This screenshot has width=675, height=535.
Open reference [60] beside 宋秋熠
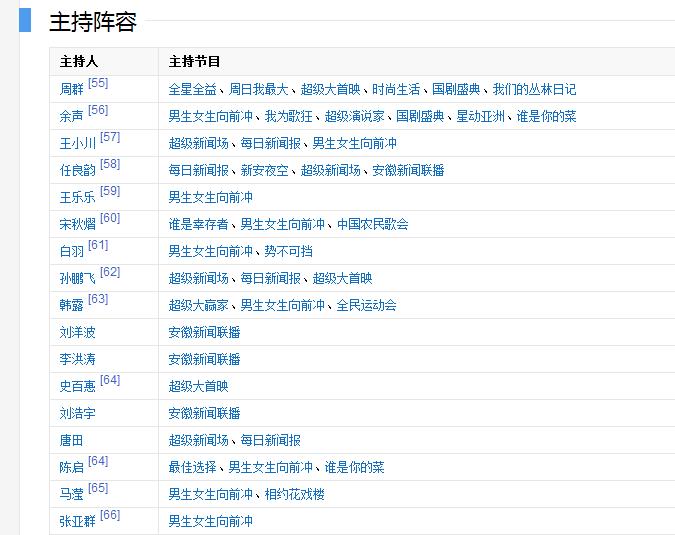pyautogui.click(x=110, y=218)
